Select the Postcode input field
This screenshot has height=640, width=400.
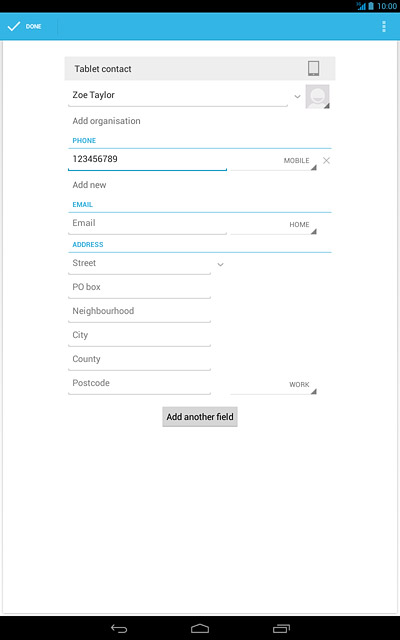pyautogui.click(x=140, y=384)
